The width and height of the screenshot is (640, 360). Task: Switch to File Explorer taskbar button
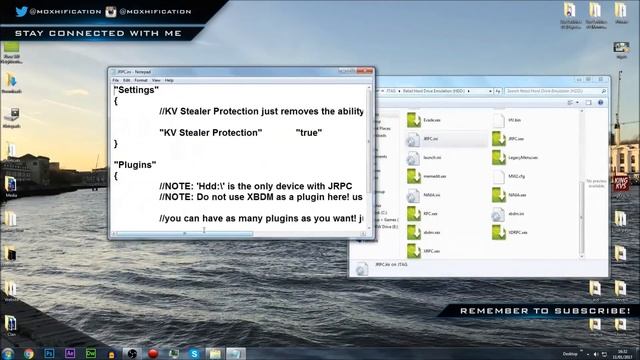(x=215, y=353)
